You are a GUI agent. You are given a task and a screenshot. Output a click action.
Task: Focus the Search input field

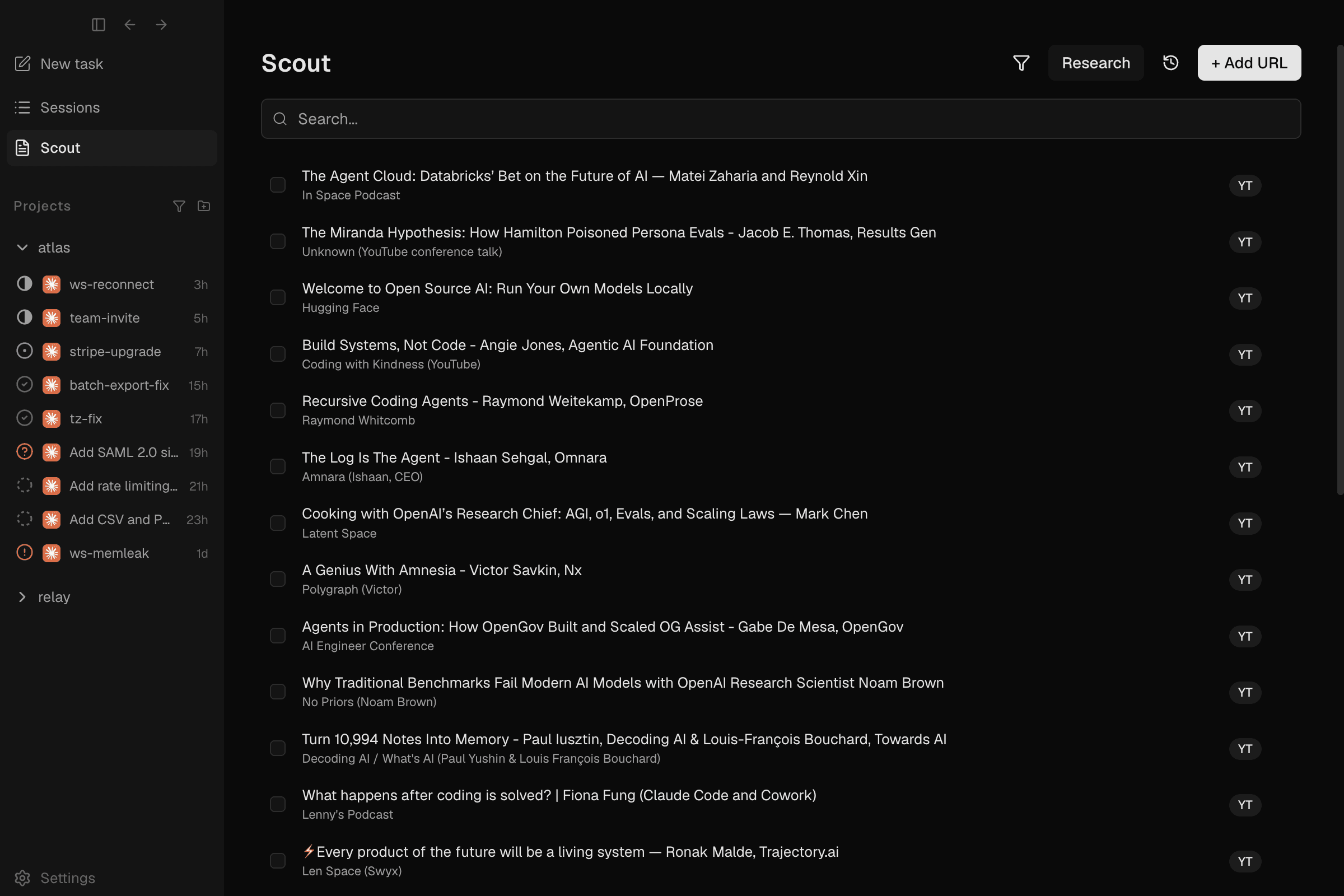781,119
